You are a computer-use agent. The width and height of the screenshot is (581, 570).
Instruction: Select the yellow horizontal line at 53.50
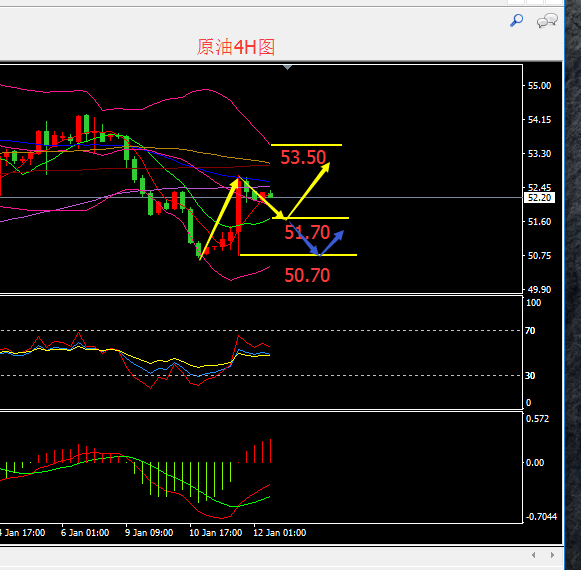(306, 145)
